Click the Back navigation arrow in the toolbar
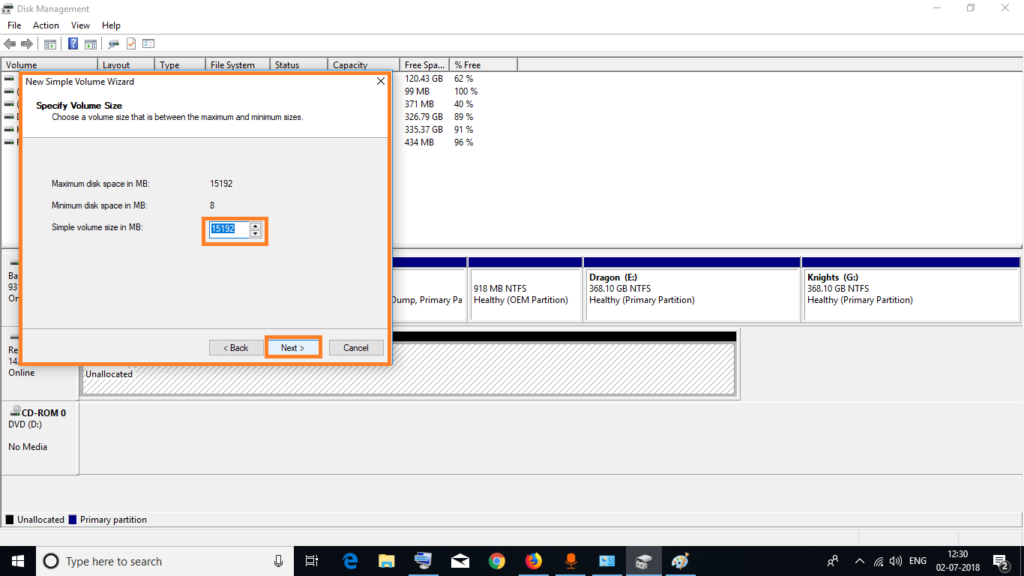This screenshot has height=576, width=1024. tap(9, 43)
